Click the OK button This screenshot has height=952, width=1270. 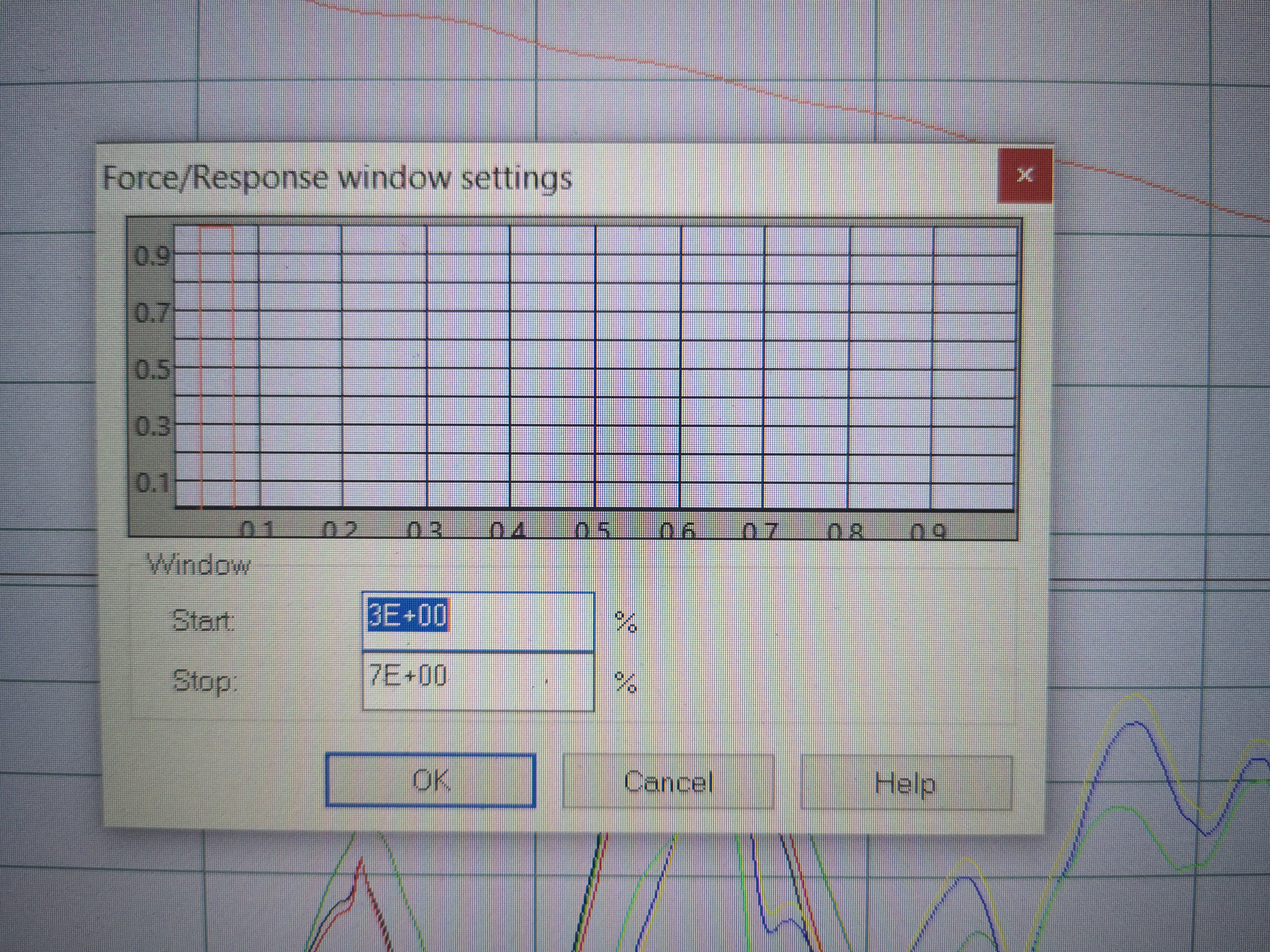click(x=430, y=781)
